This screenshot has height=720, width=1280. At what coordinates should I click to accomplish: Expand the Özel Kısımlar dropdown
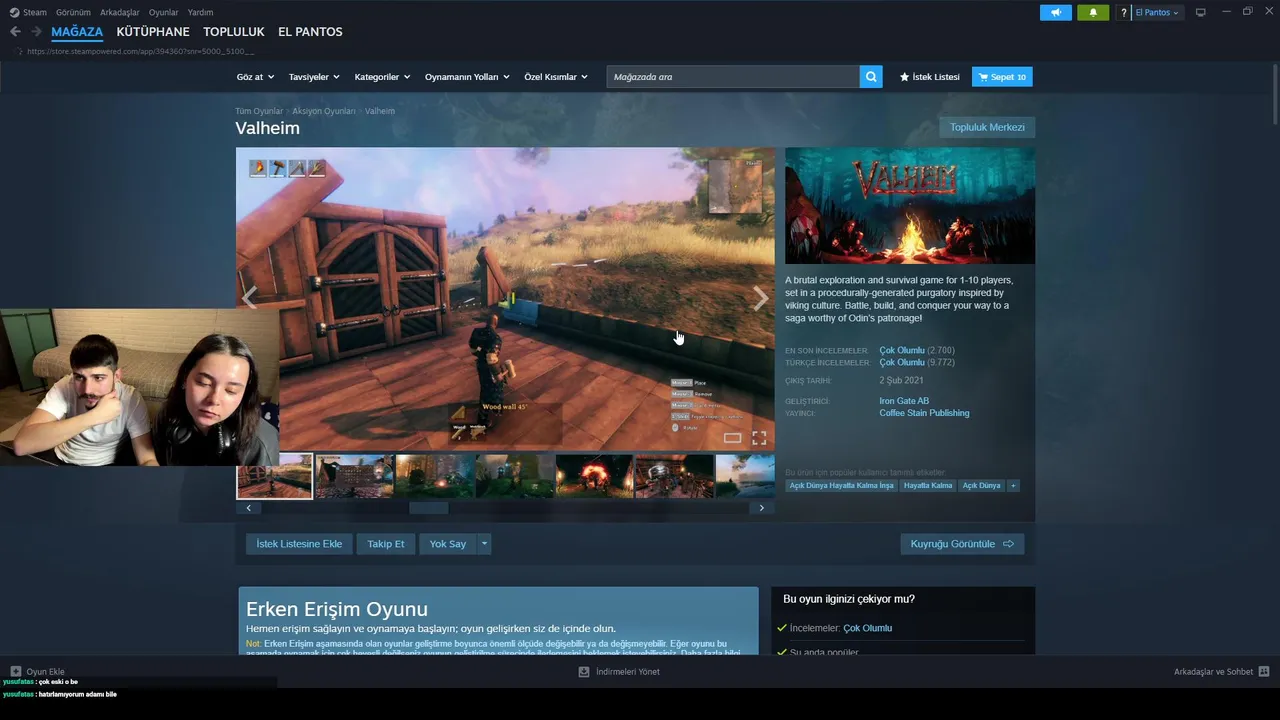click(556, 77)
